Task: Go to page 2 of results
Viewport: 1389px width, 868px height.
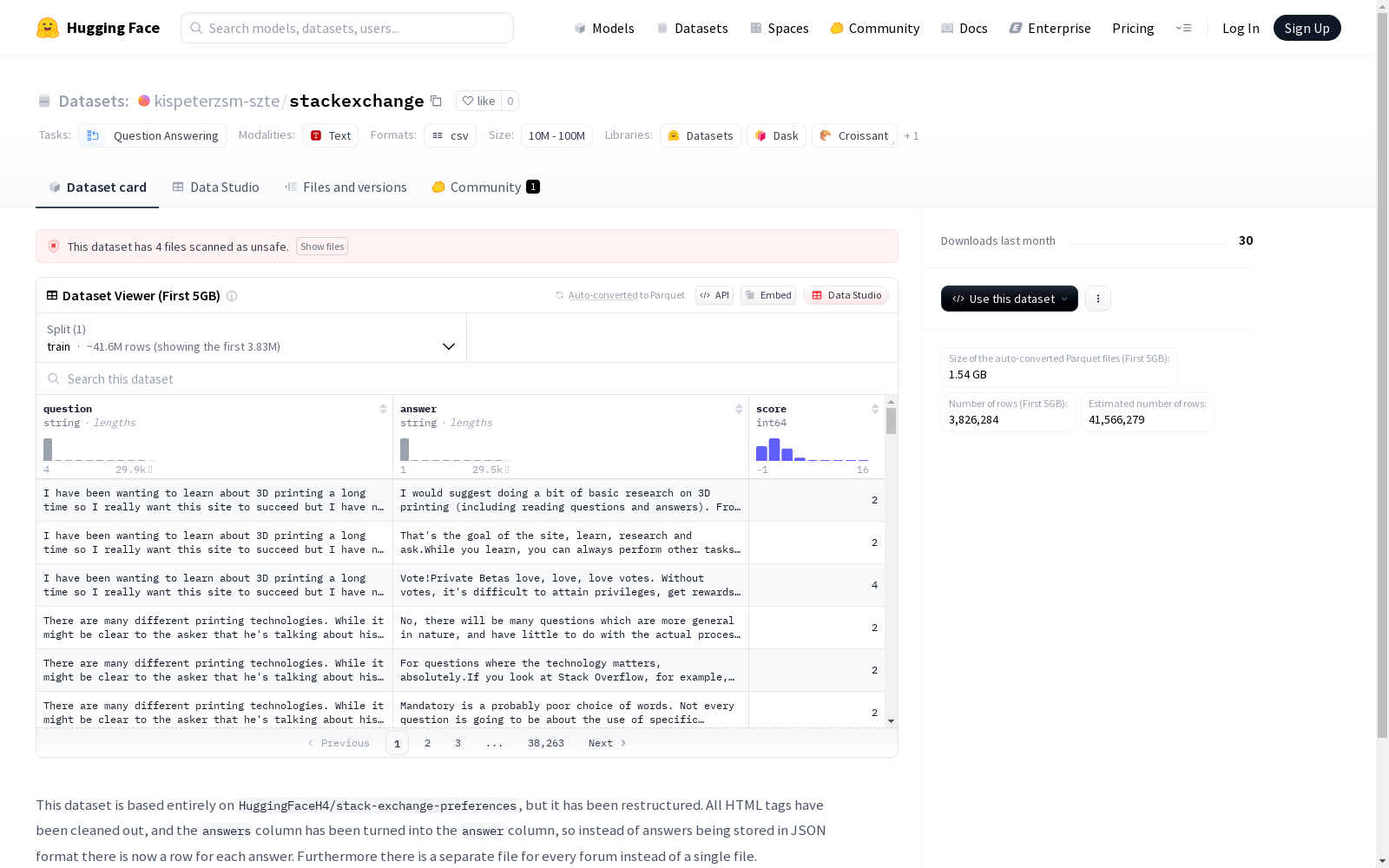Action: coord(427,743)
